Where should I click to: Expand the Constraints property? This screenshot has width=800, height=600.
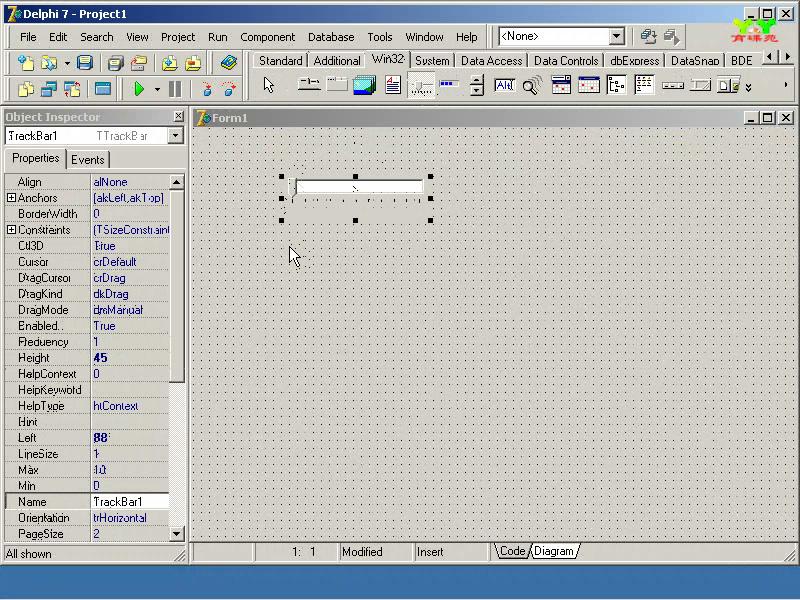coord(11,230)
